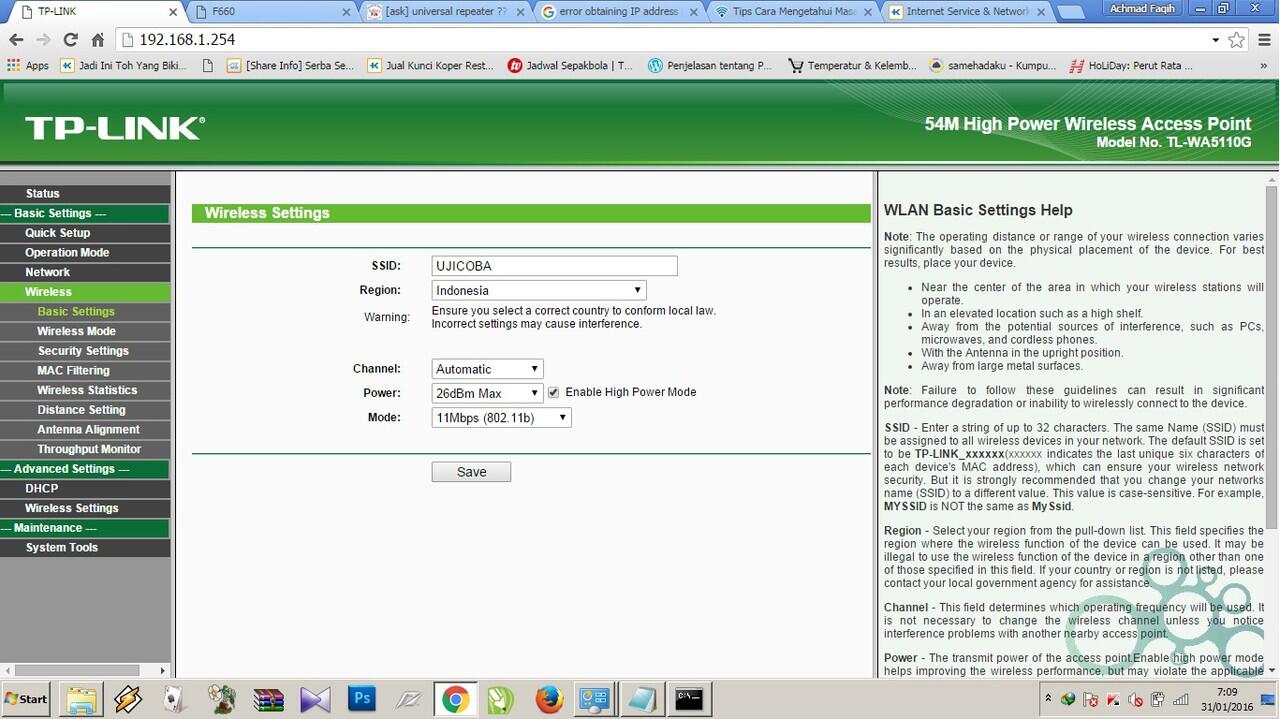Open the Mode dropdown
This screenshot has height=719, width=1280.
502,418
